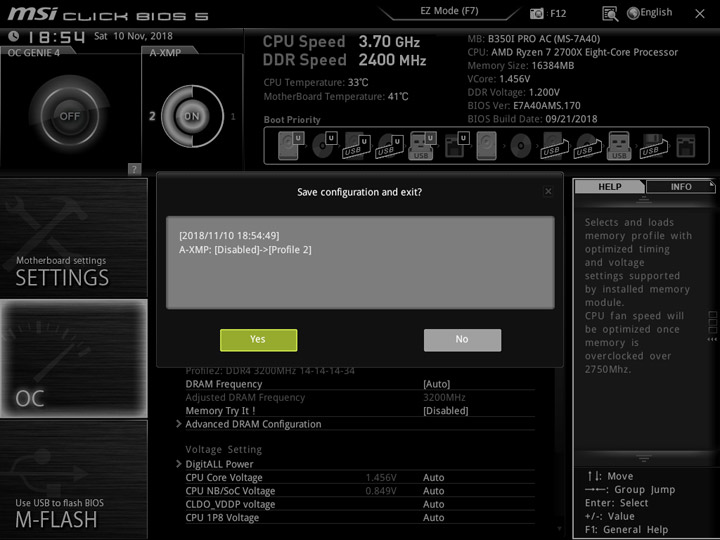Edit the CPU Core Voltage Auto value
Viewport: 720px width, 540px height.
tap(433, 478)
